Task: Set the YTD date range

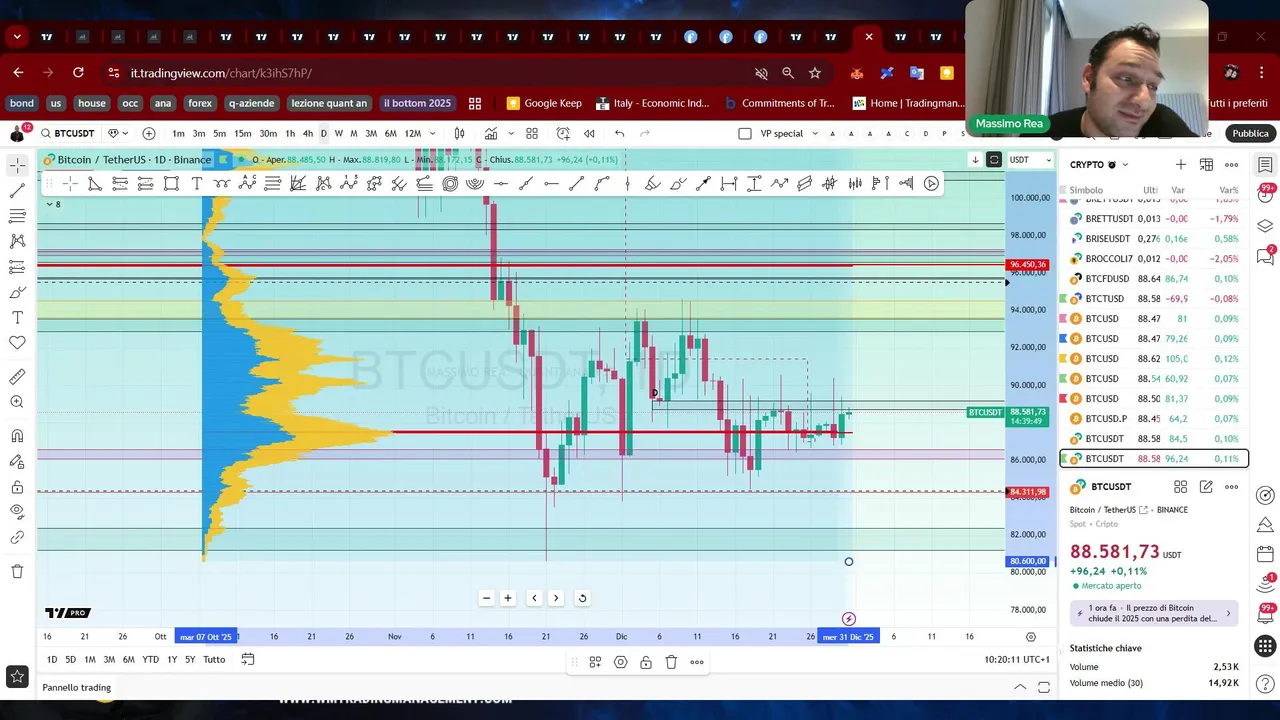Action: click(150, 659)
